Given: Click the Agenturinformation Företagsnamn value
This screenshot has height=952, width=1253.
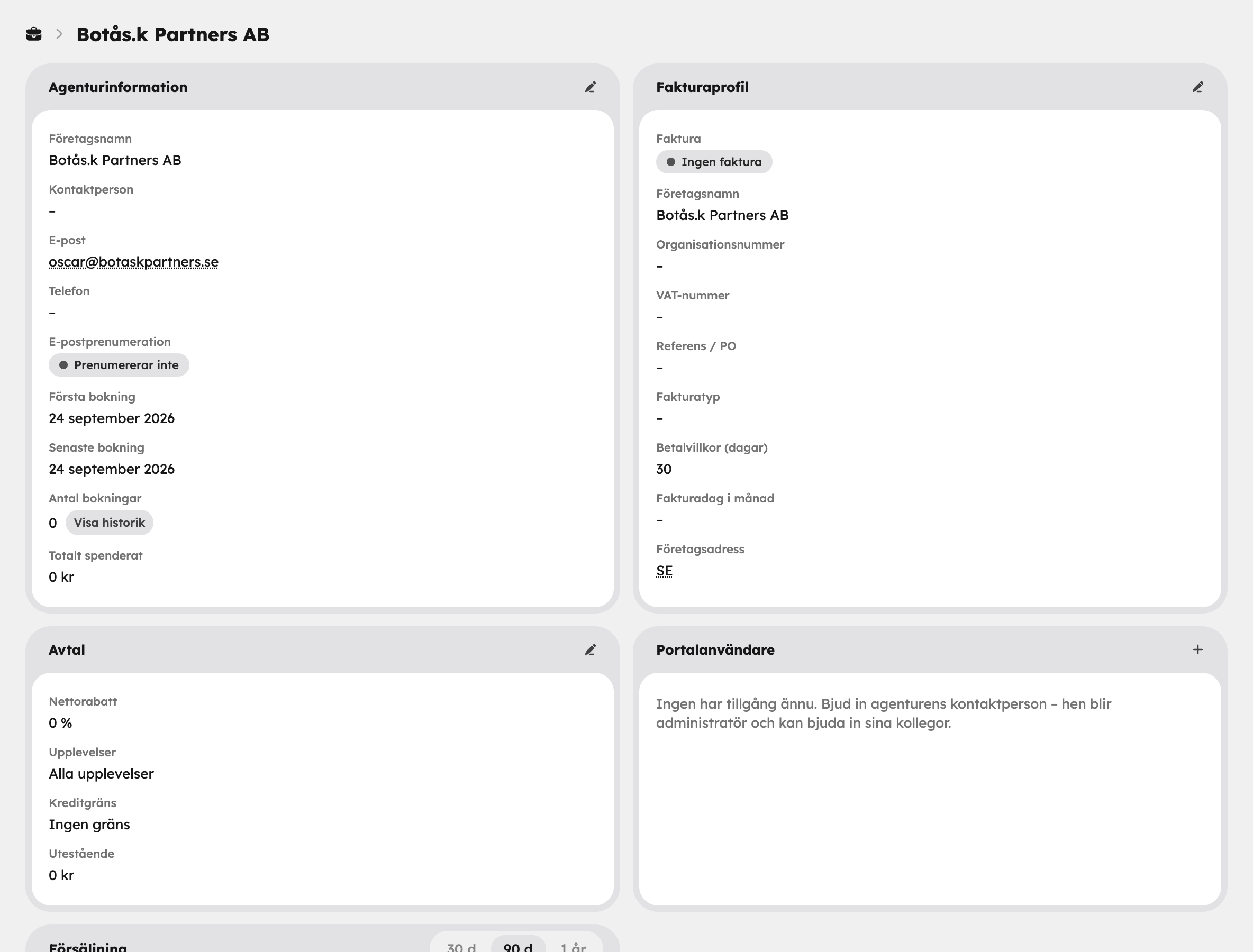Looking at the screenshot, I should point(115,160).
